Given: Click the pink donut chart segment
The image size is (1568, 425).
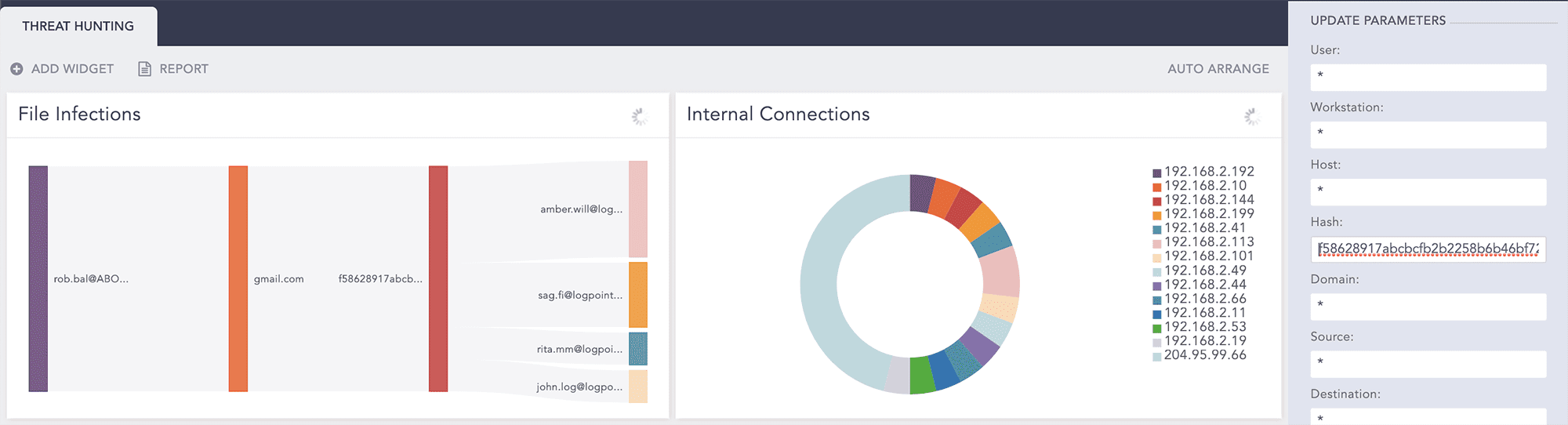Looking at the screenshot, I should pos(1000,274).
